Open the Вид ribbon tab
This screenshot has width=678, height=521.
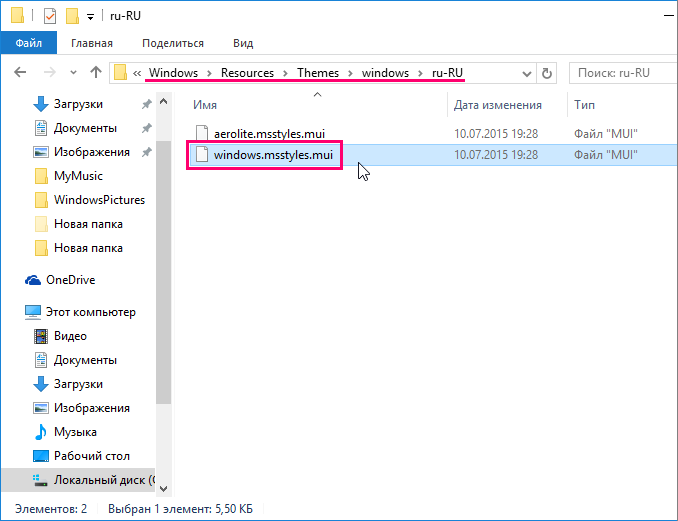[243, 43]
